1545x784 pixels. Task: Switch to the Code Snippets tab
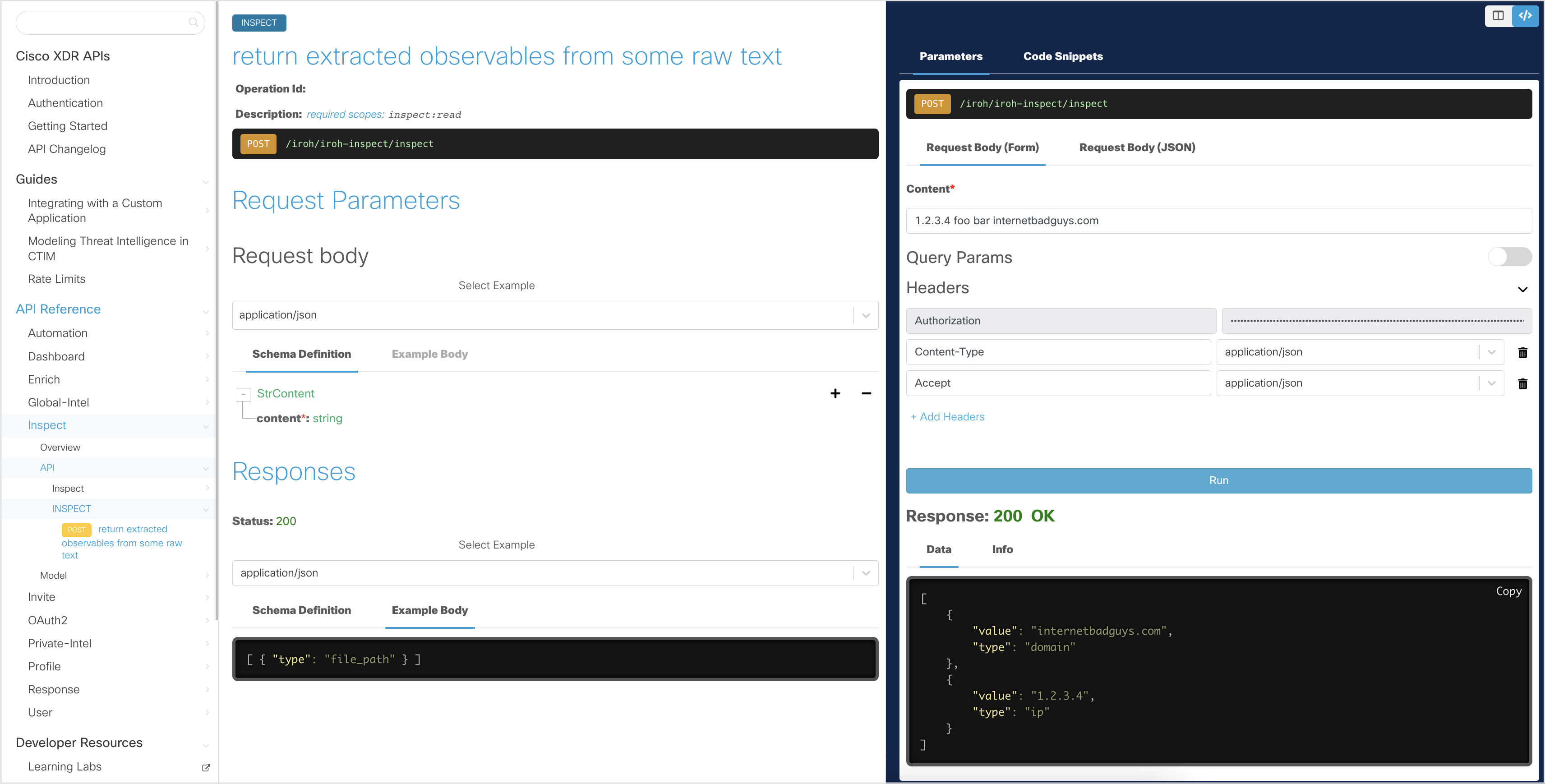coord(1062,56)
